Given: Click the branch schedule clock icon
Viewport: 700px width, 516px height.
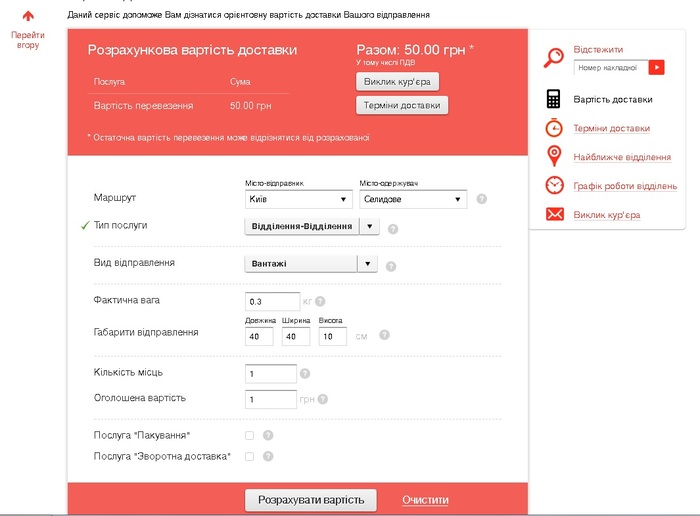Looking at the screenshot, I should [553, 185].
